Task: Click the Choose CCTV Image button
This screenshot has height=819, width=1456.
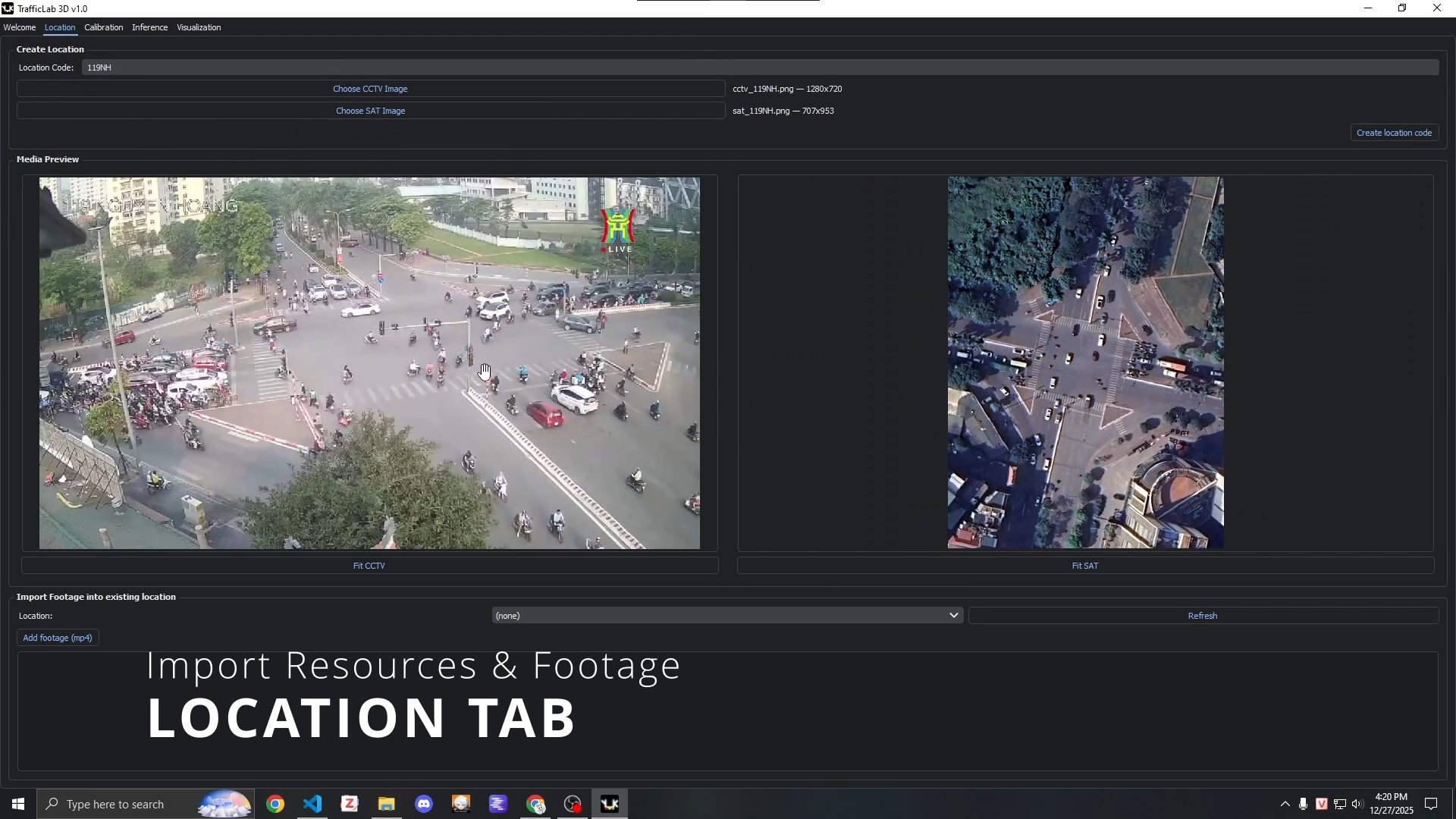Action: click(x=370, y=89)
